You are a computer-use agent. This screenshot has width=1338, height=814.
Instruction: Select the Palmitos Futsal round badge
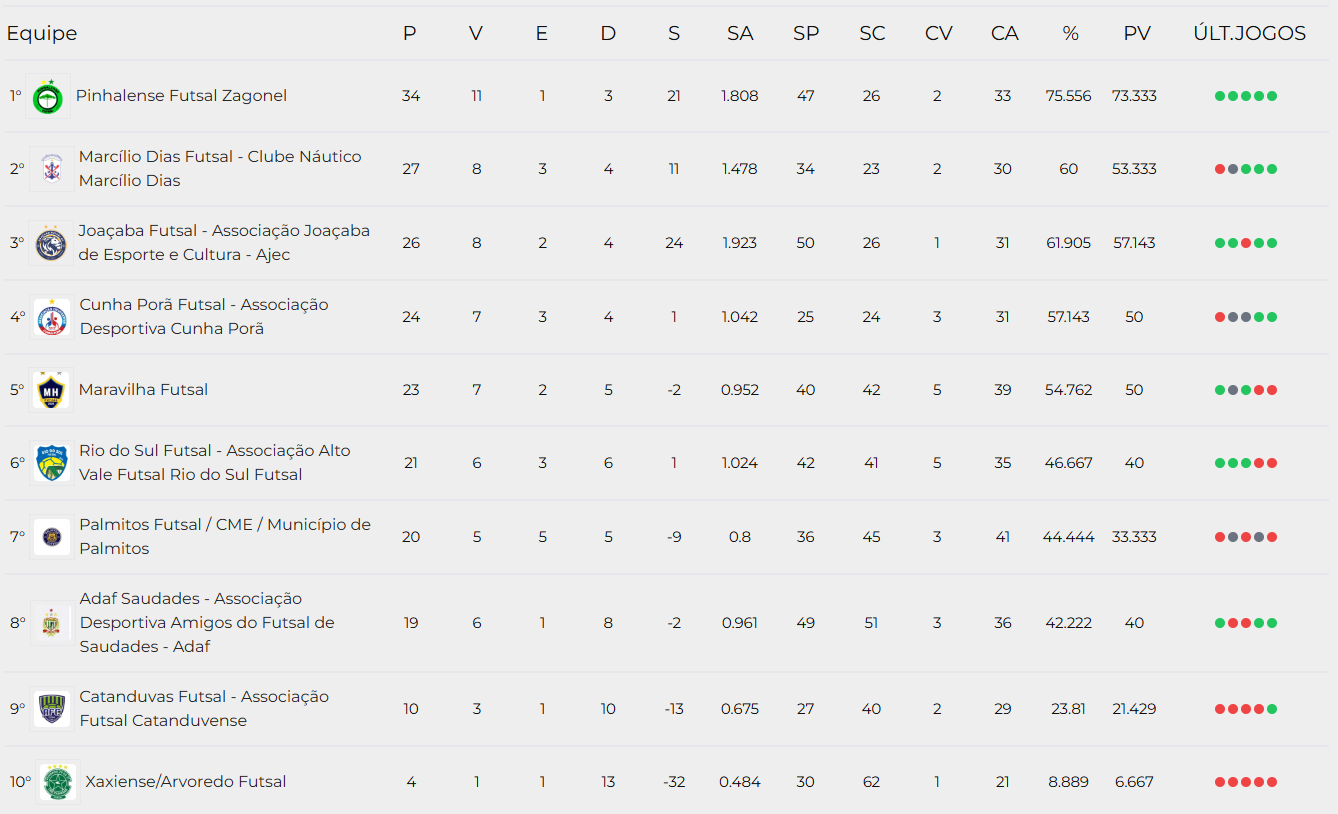[x=51, y=537]
